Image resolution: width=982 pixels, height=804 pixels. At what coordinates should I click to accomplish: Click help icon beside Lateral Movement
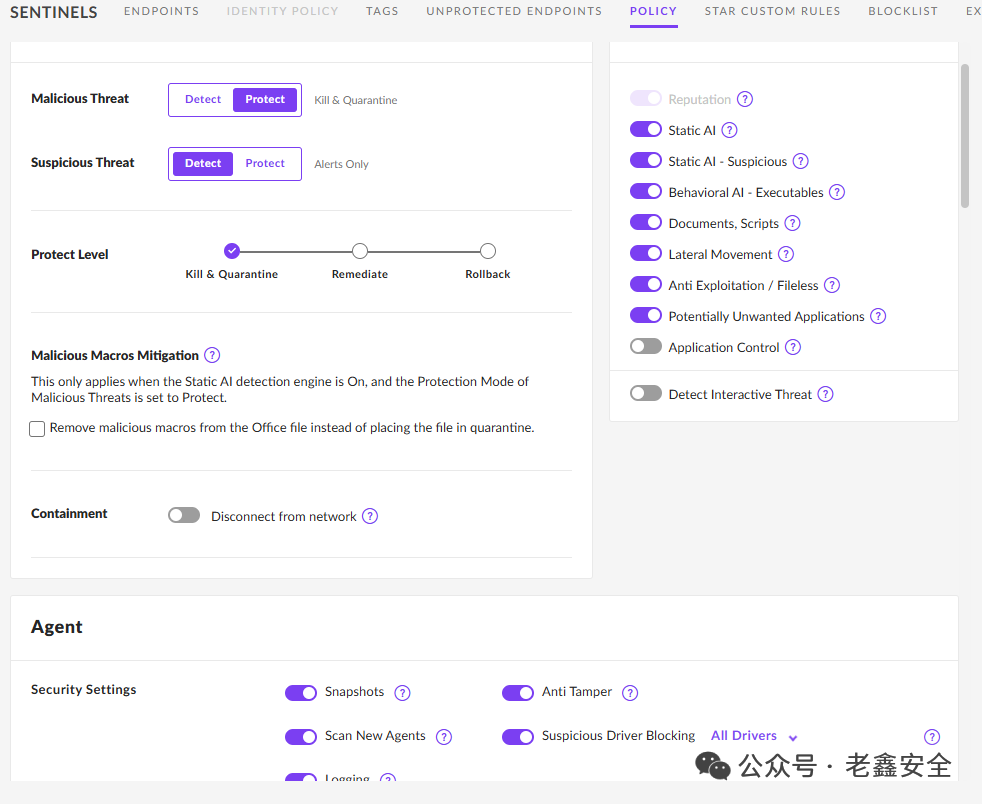coord(785,254)
